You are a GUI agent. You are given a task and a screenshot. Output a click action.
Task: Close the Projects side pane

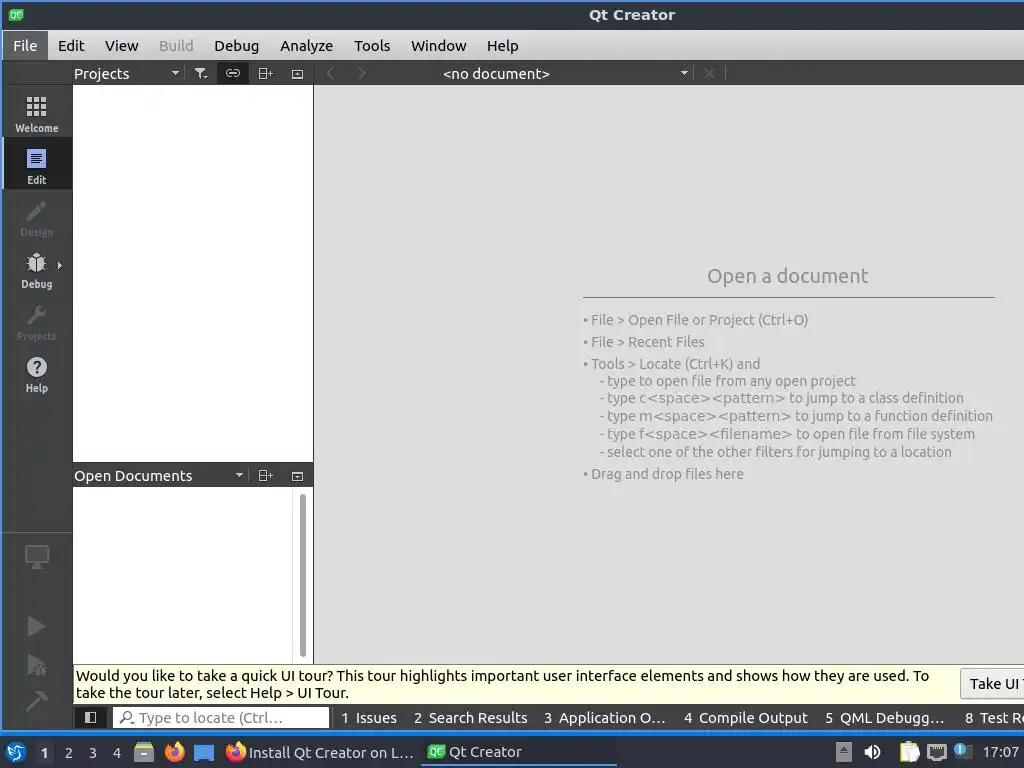[x=297, y=74]
